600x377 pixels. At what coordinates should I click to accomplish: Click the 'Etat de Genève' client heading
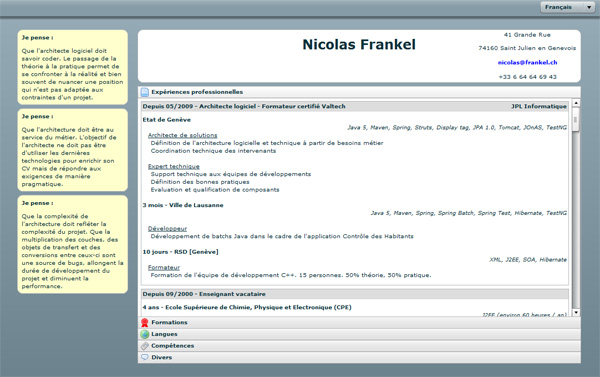point(166,120)
